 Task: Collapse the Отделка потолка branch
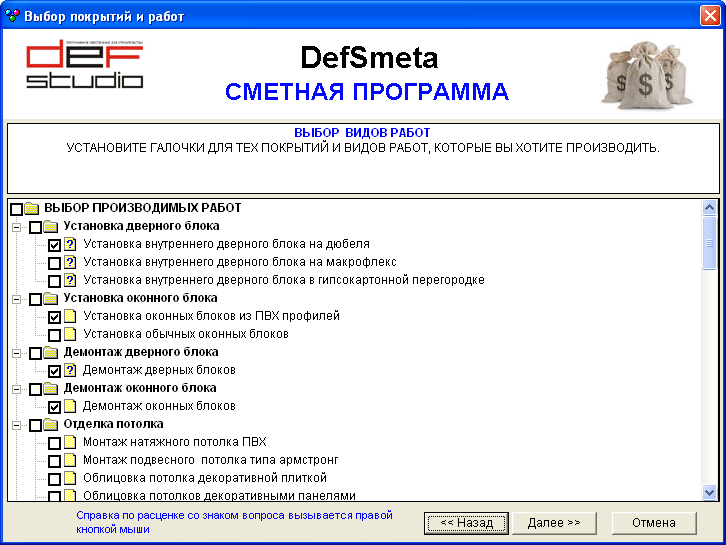tap(16, 425)
